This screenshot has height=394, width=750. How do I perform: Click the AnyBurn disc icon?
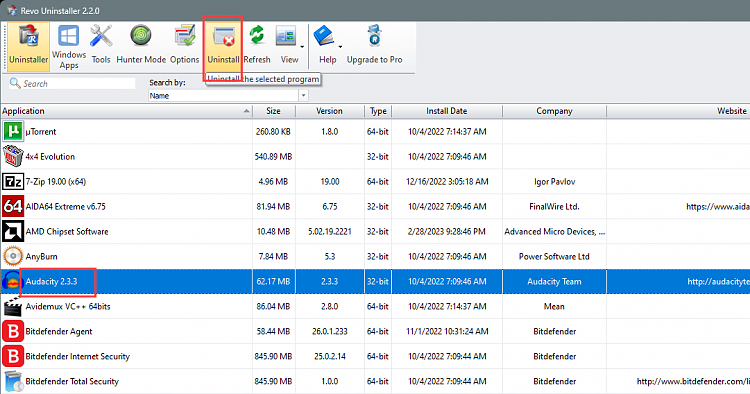[x=13, y=256]
